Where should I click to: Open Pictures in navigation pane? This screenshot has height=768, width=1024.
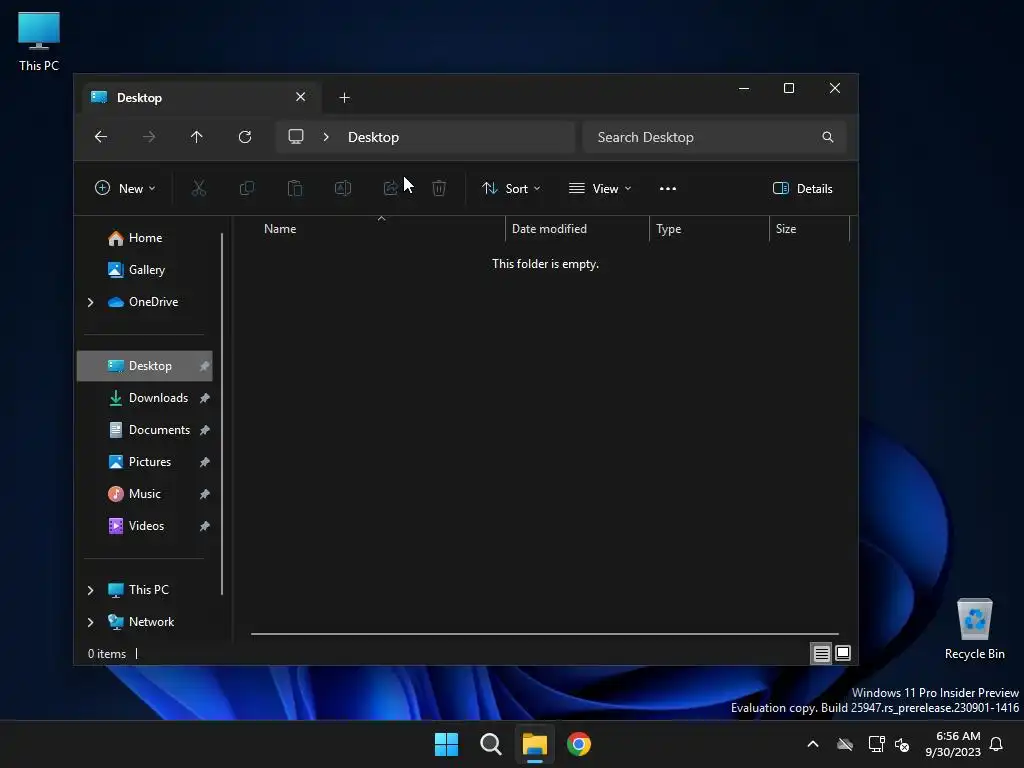tap(150, 462)
